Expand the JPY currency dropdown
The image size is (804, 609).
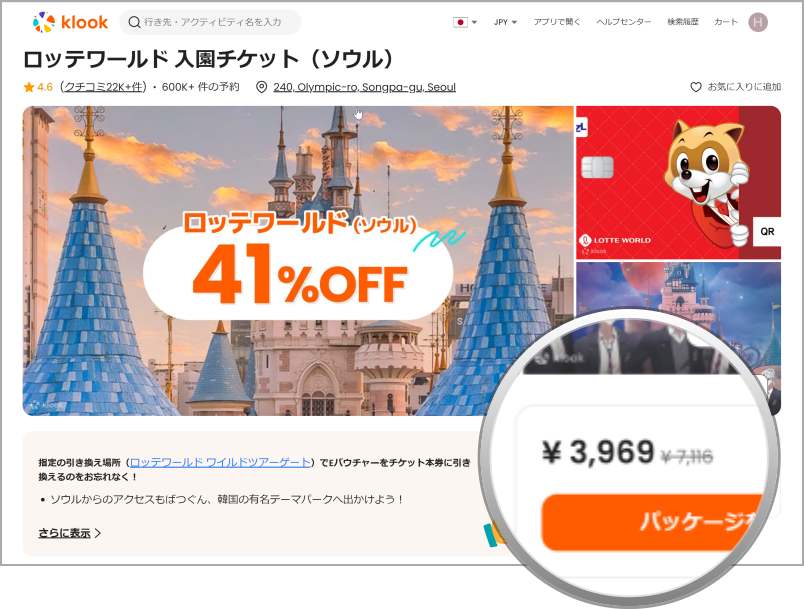(x=505, y=22)
